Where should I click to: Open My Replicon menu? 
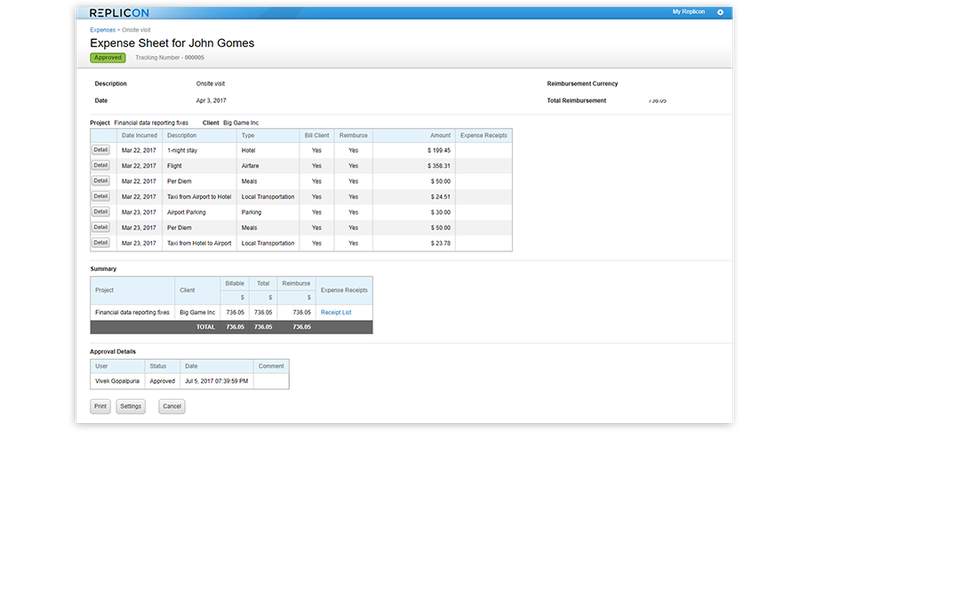point(688,12)
